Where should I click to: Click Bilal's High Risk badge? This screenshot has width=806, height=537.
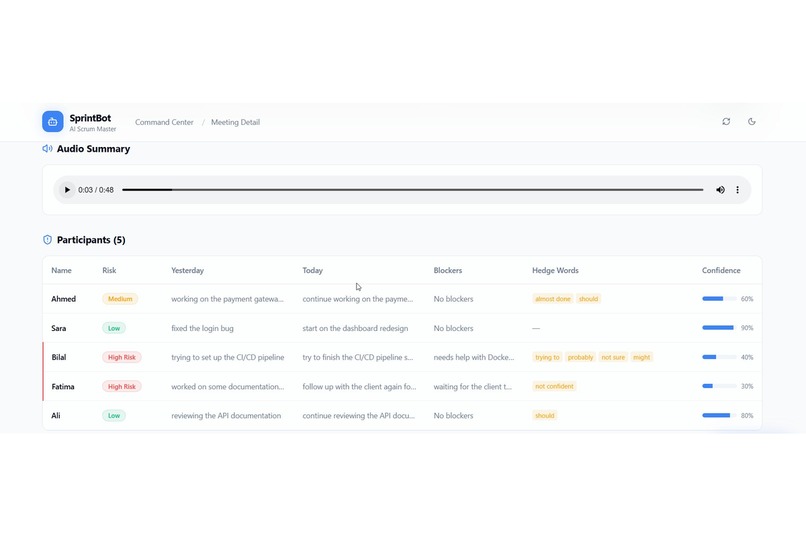122,357
